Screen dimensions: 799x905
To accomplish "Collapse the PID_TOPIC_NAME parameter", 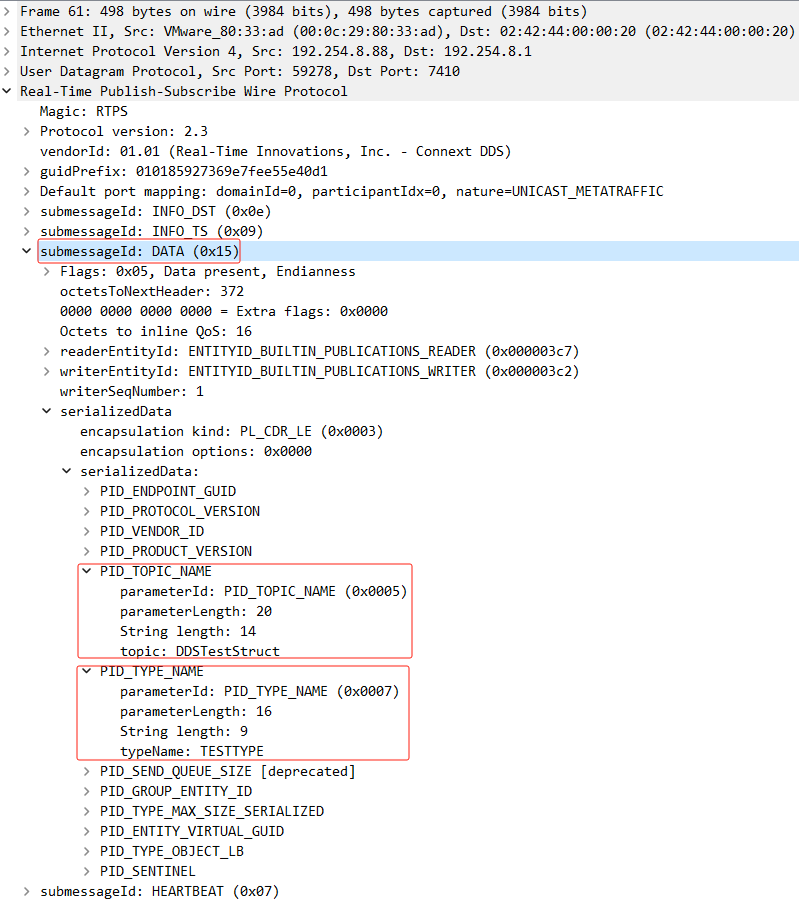I will (x=87, y=571).
